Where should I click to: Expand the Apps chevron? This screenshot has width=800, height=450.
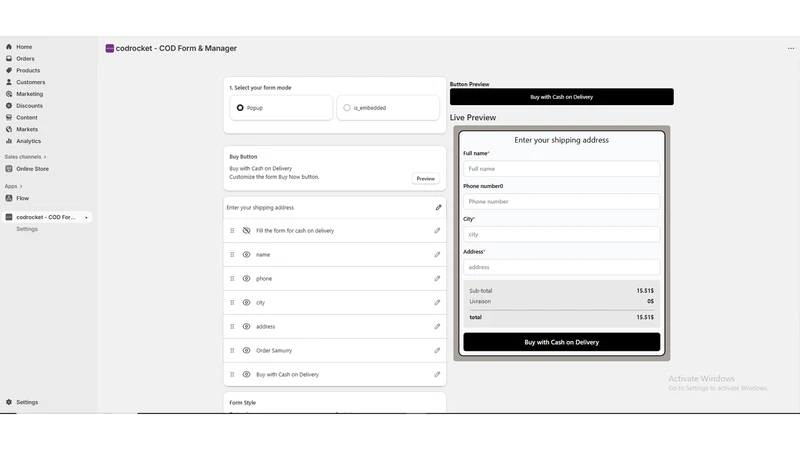click(21, 186)
